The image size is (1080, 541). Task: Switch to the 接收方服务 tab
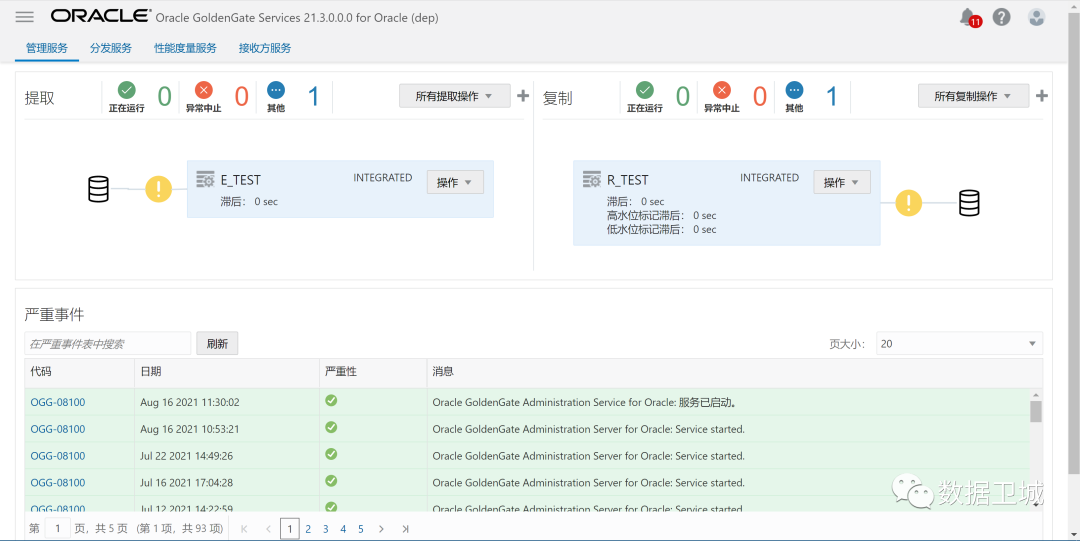[265, 48]
